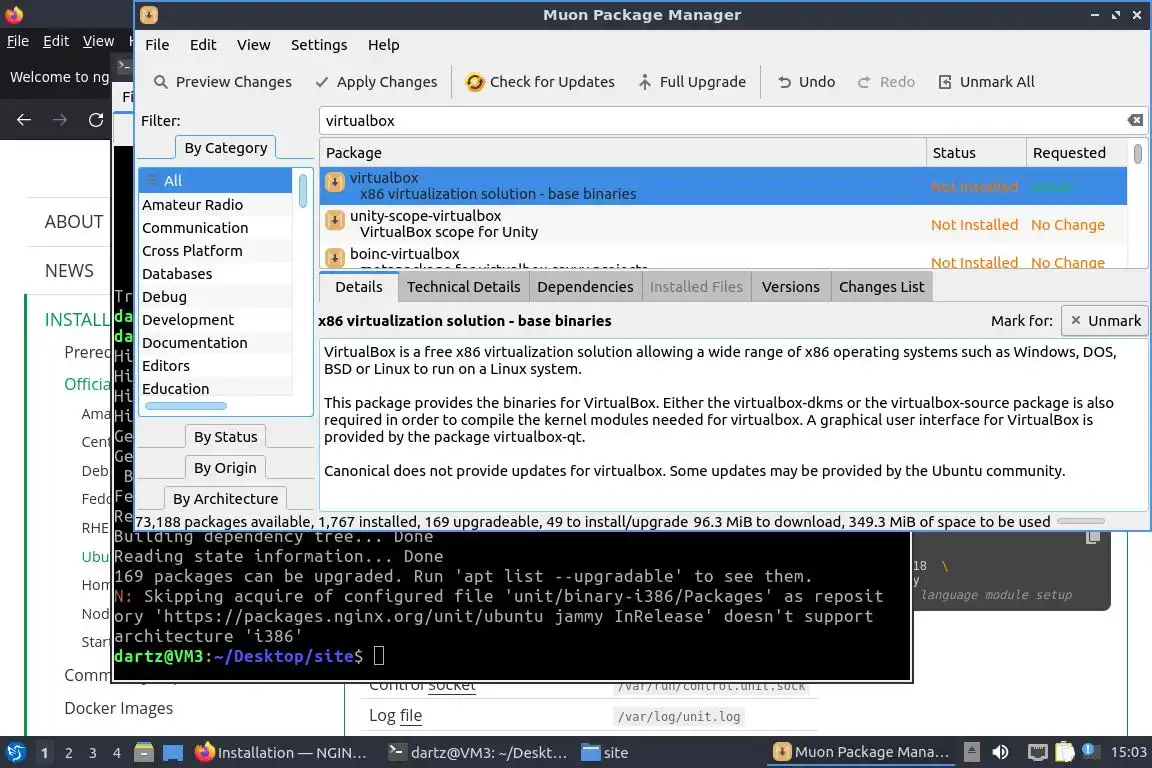Unmark the virtualbox package
The height and width of the screenshot is (768, 1152).
click(x=1105, y=321)
